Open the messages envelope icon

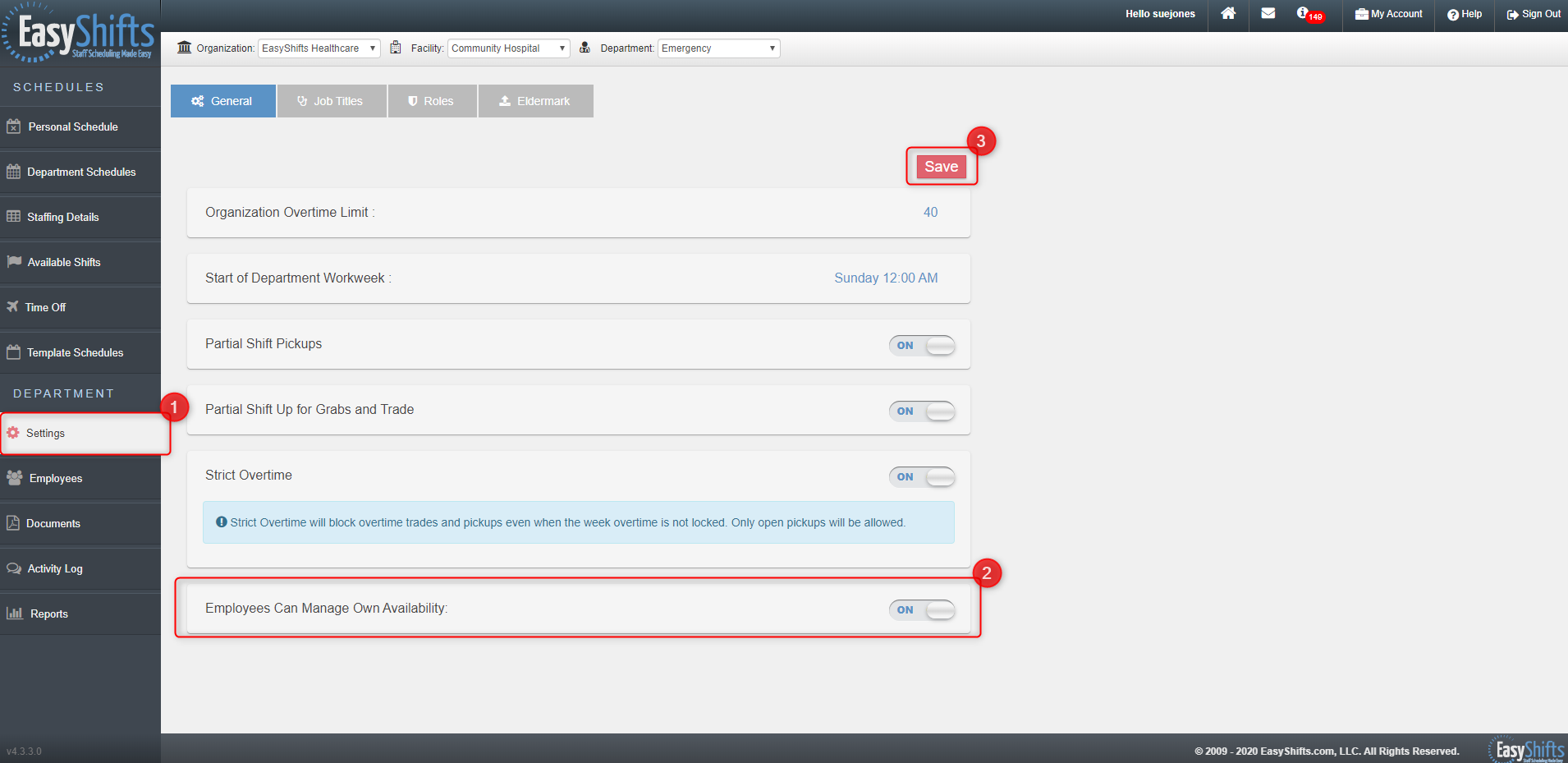pyautogui.click(x=1268, y=13)
